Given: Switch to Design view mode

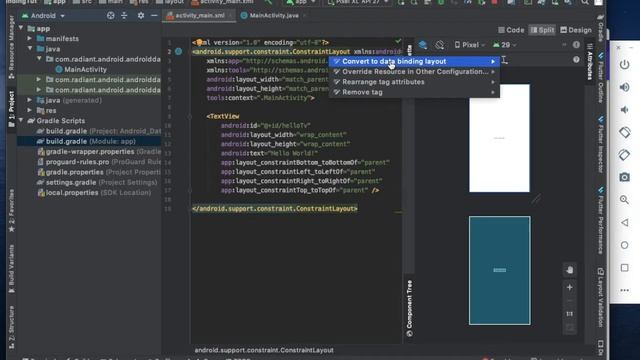Looking at the screenshot, I should pos(576,30).
